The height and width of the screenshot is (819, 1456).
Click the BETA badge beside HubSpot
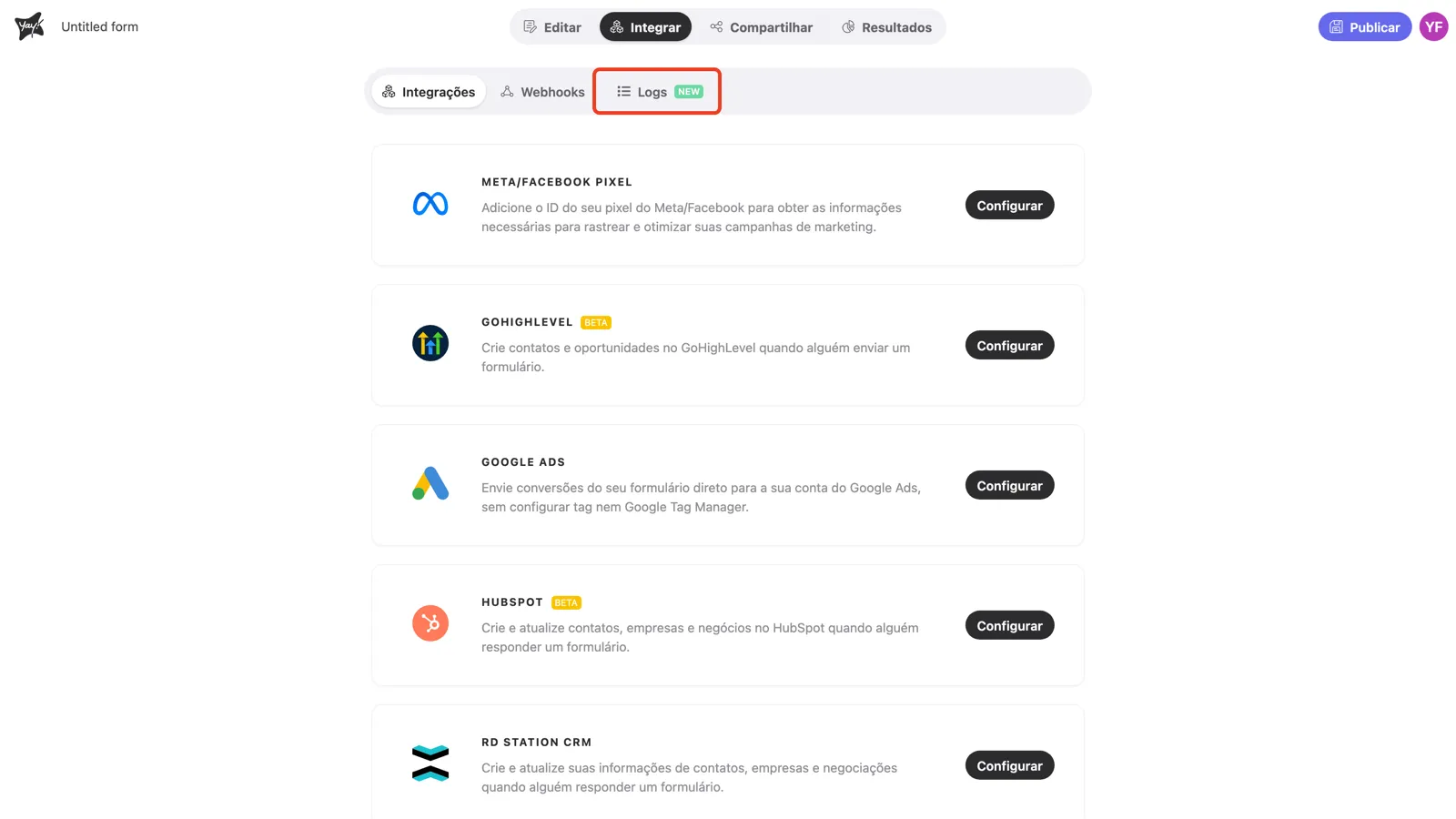[x=566, y=603]
